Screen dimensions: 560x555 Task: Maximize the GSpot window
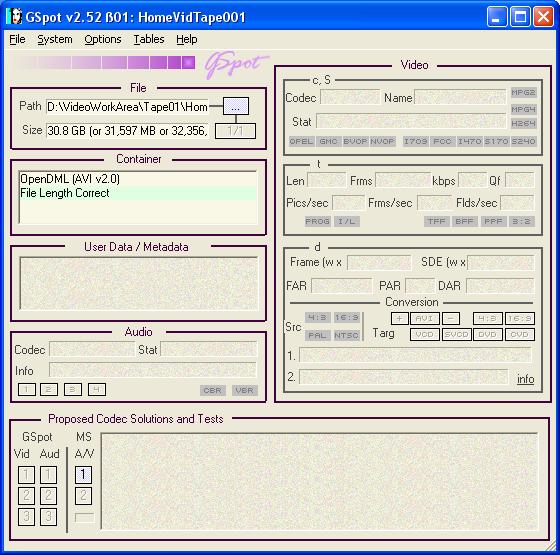coord(520,16)
